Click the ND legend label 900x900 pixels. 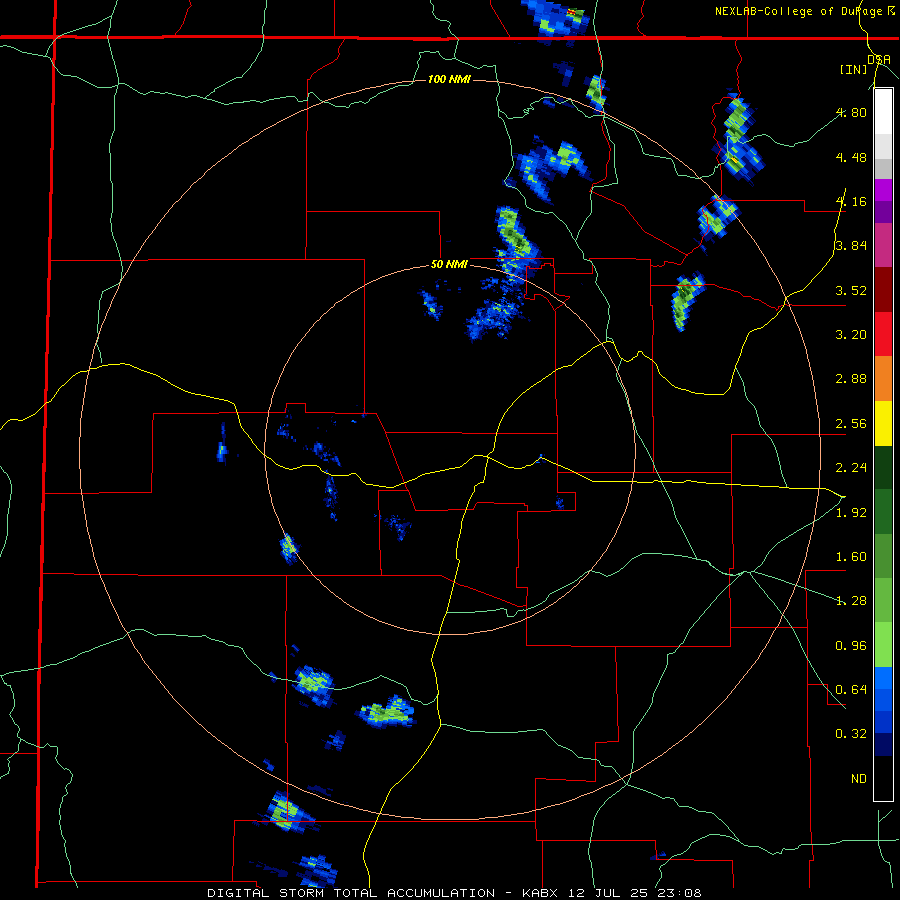[x=859, y=779]
